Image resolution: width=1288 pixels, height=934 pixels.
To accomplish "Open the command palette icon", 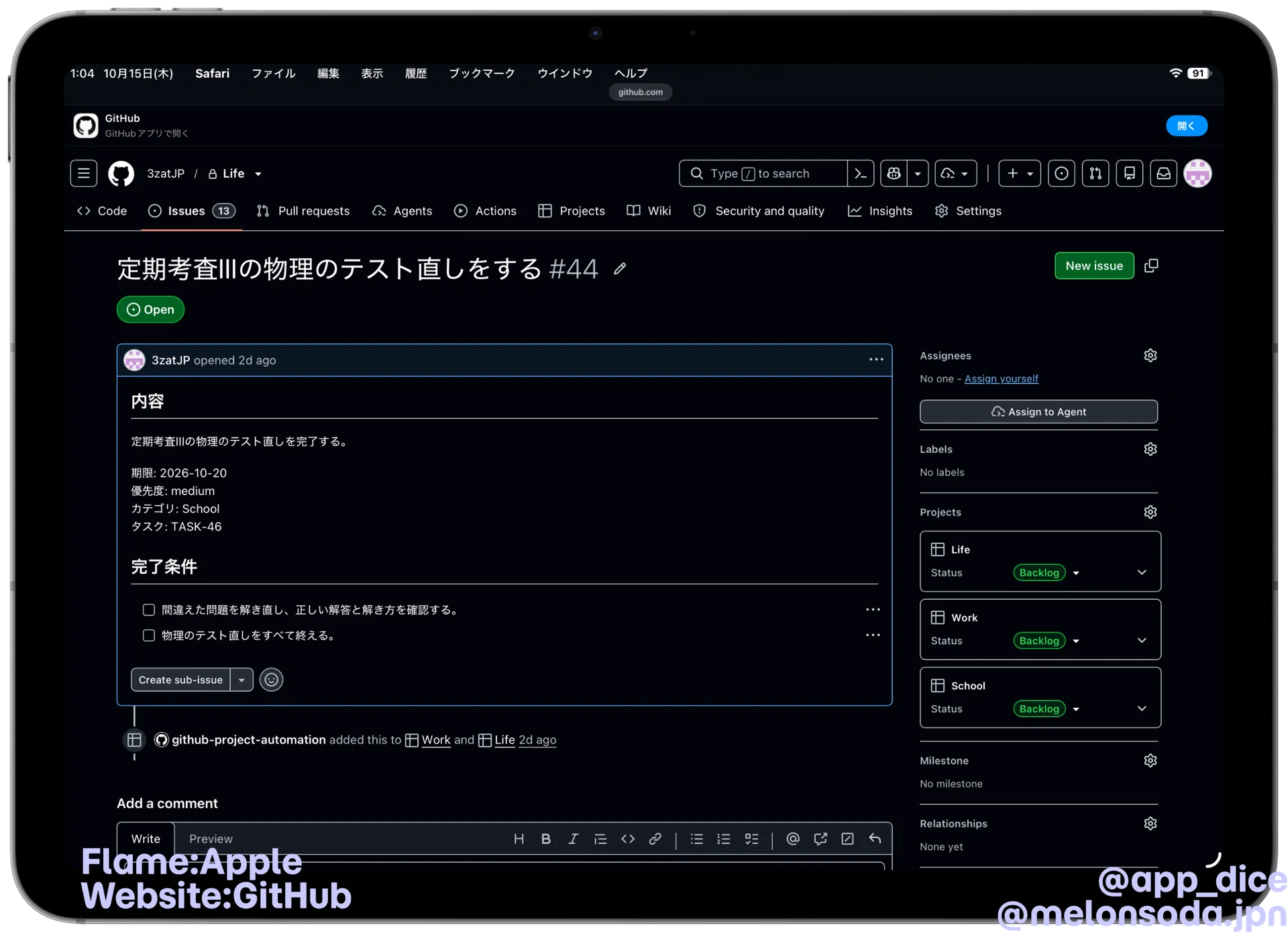I will [861, 174].
